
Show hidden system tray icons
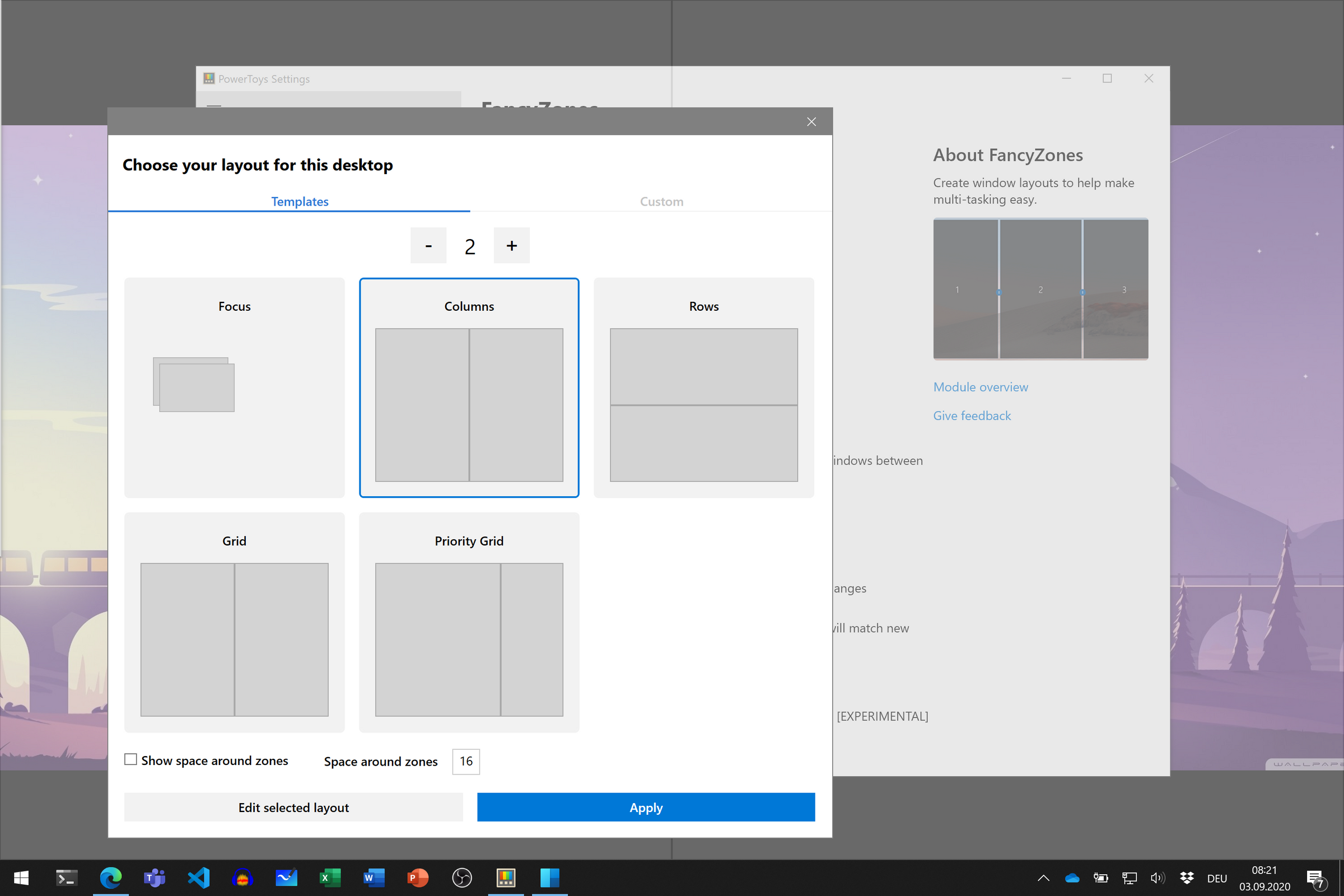(1043, 878)
